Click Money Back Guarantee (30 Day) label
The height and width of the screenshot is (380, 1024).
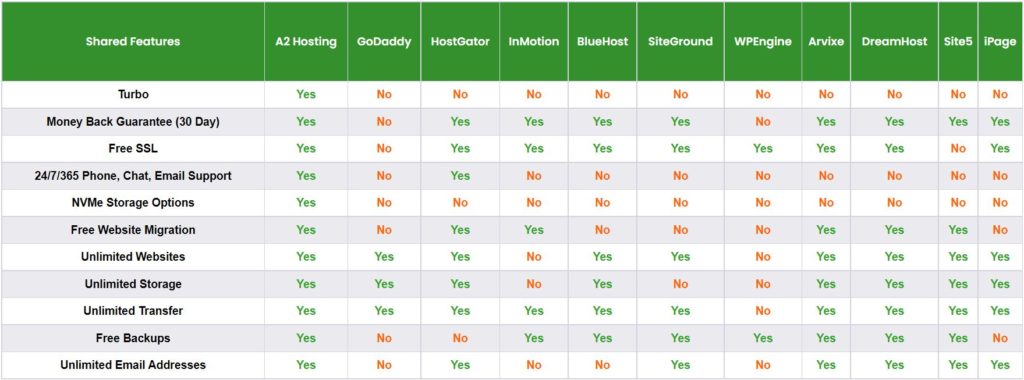tap(133, 121)
